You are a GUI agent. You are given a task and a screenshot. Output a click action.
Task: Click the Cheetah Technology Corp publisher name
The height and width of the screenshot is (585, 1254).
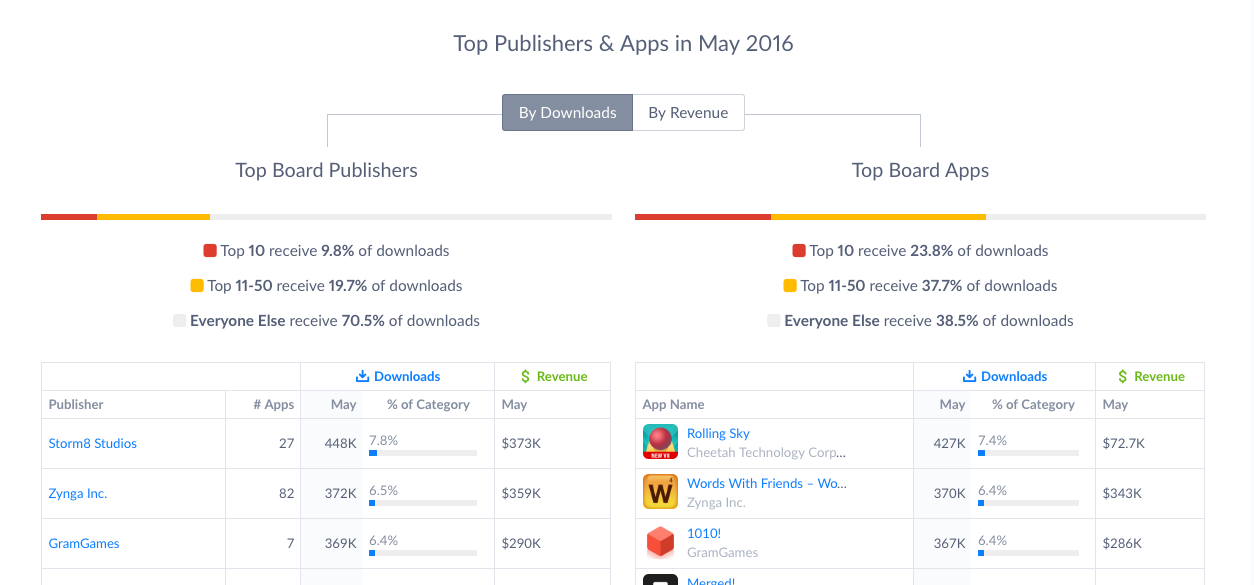[766, 452]
